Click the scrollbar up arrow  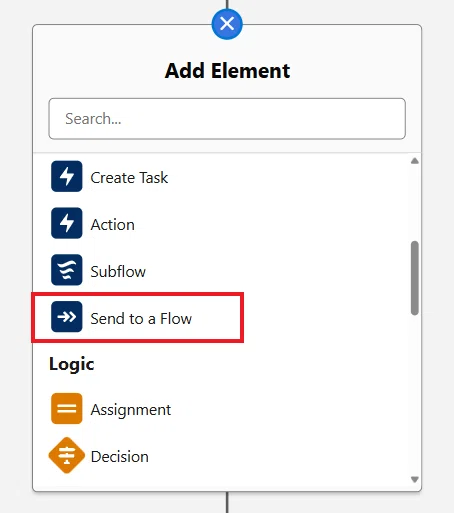click(415, 161)
